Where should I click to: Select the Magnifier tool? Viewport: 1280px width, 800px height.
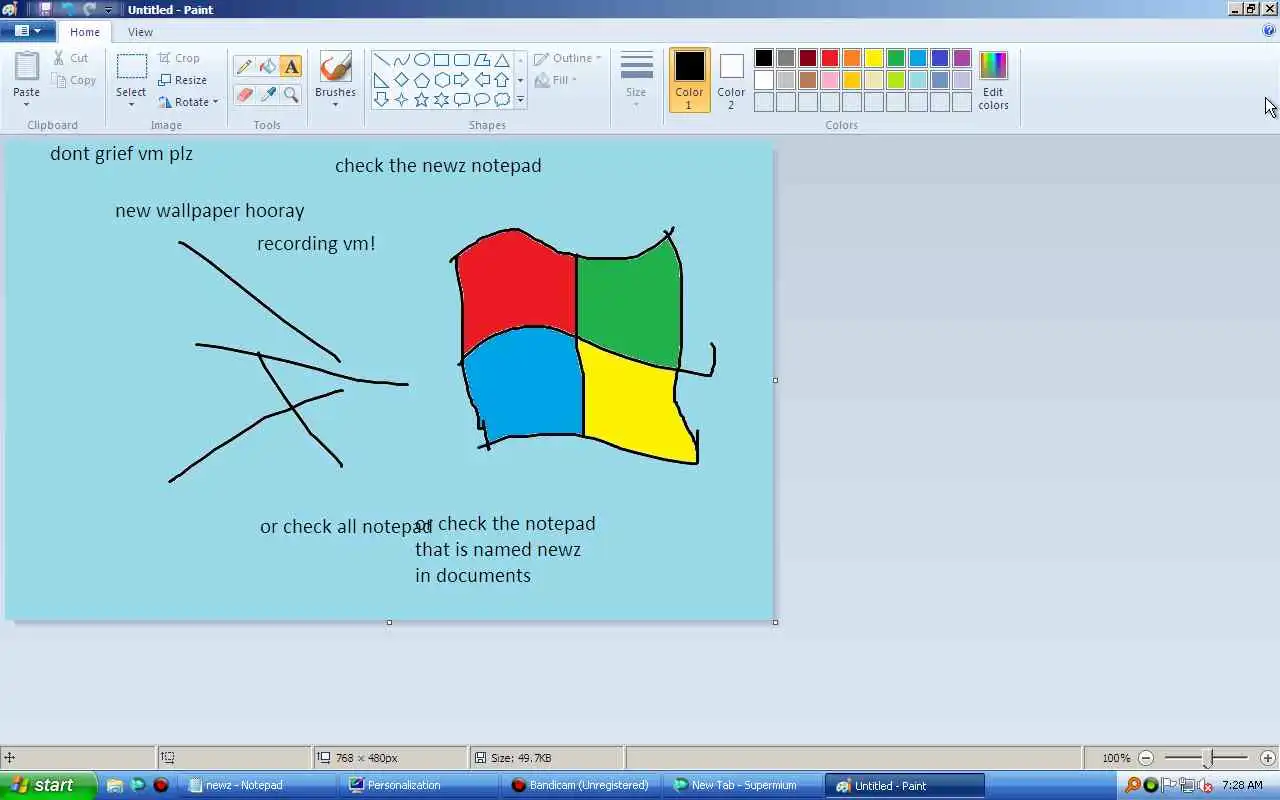291,95
